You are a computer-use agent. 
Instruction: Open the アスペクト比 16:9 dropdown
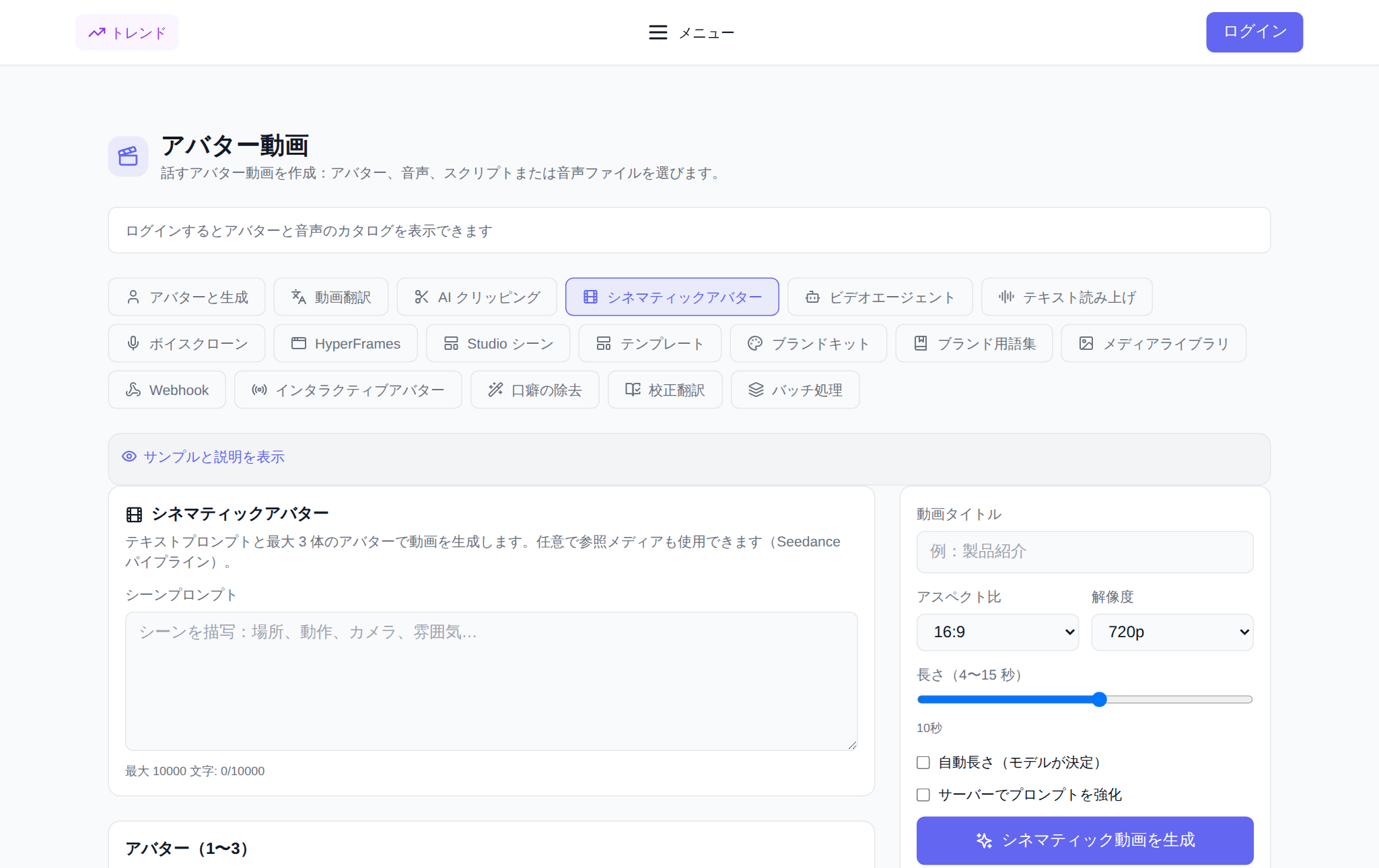tap(997, 632)
